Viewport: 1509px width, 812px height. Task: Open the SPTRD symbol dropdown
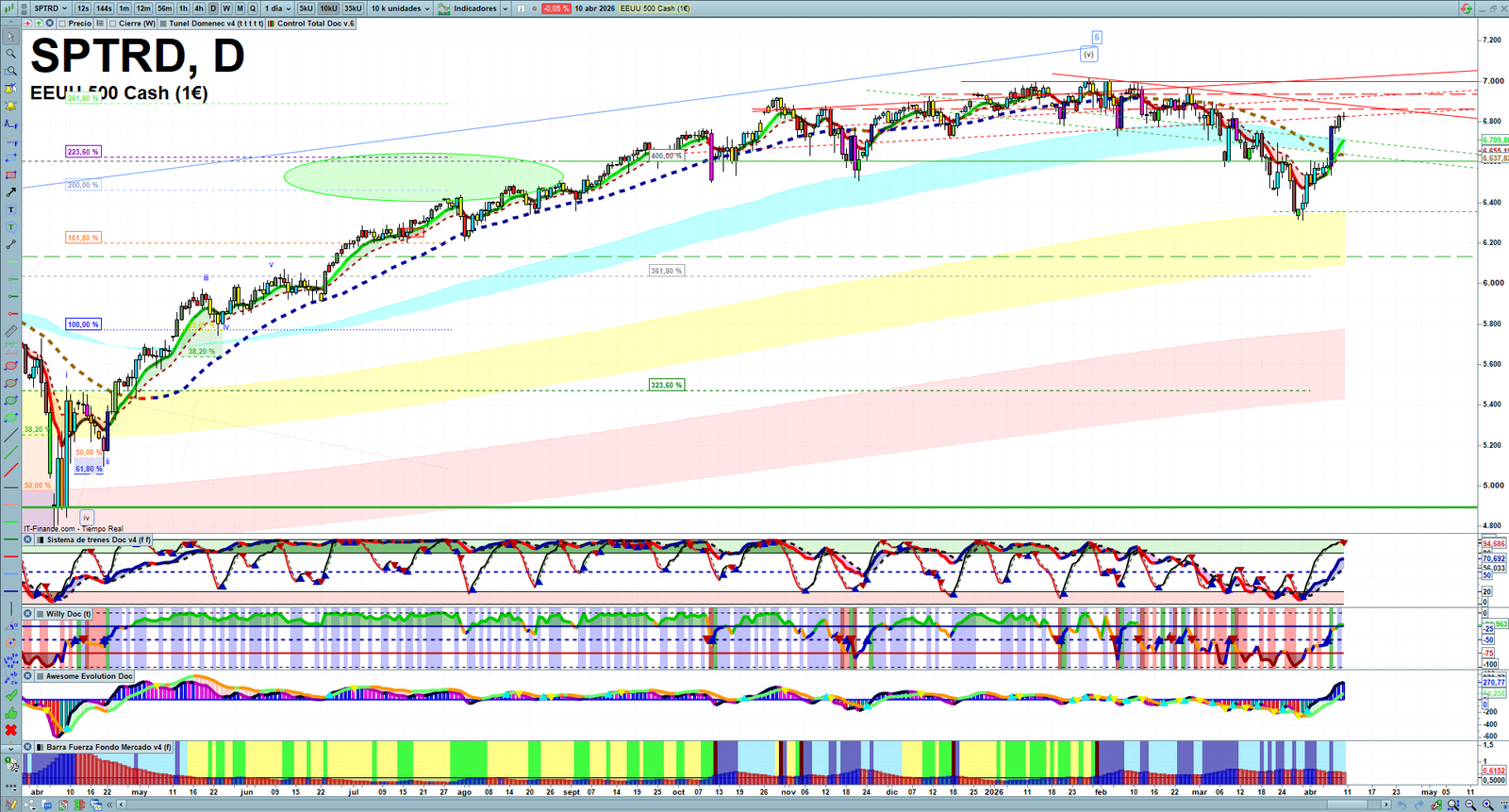point(51,8)
